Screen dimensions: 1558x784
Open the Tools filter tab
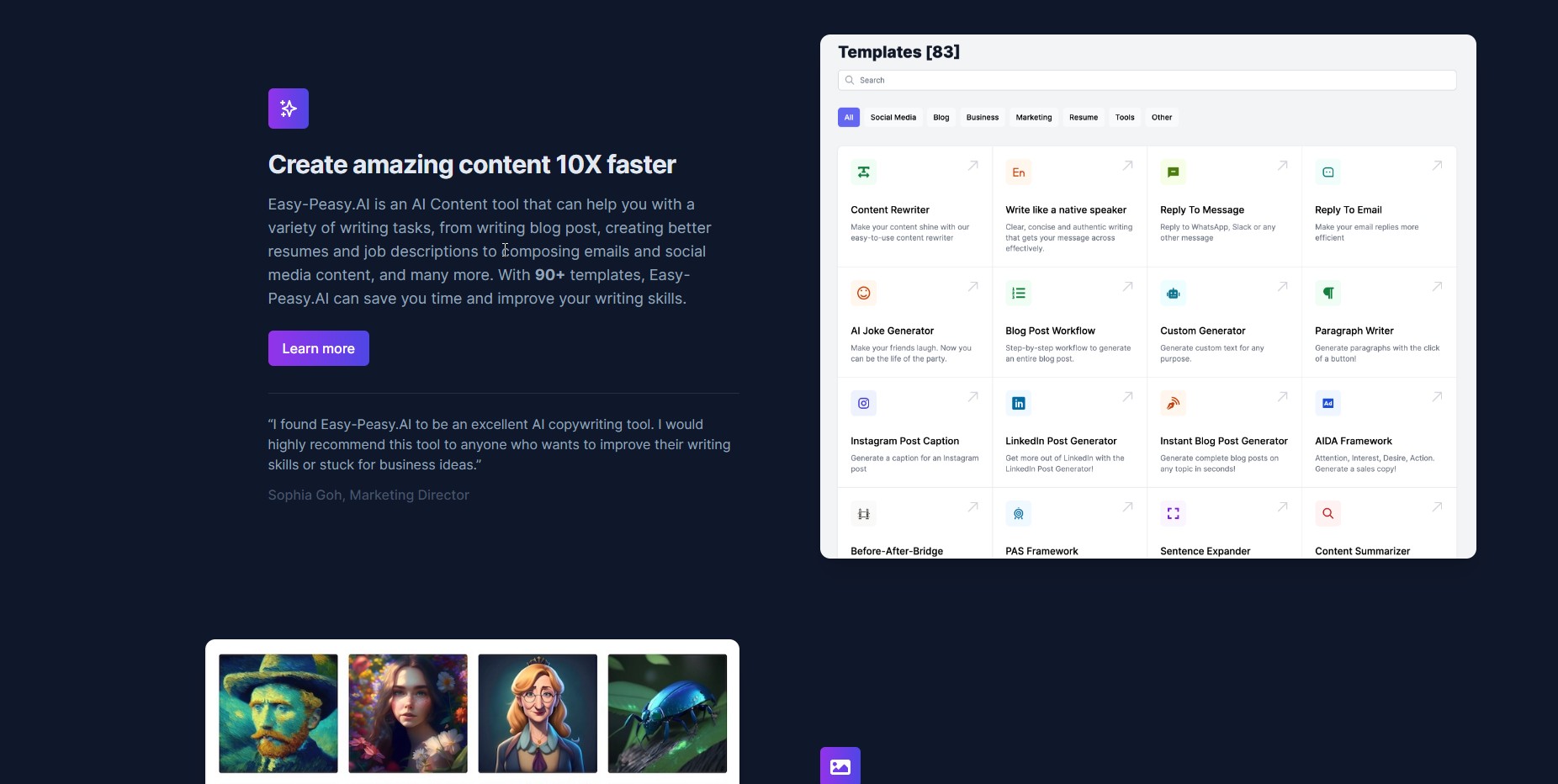click(x=1125, y=118)
